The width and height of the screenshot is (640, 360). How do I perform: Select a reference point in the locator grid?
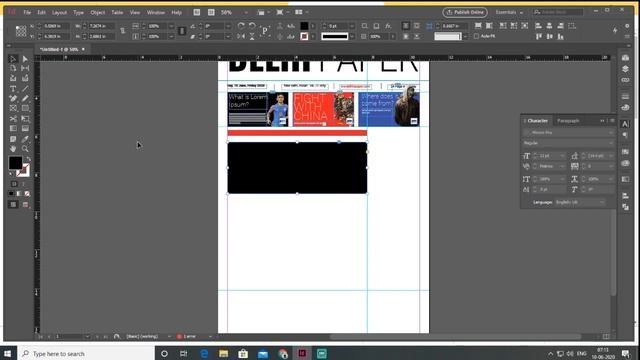(21, 31)
